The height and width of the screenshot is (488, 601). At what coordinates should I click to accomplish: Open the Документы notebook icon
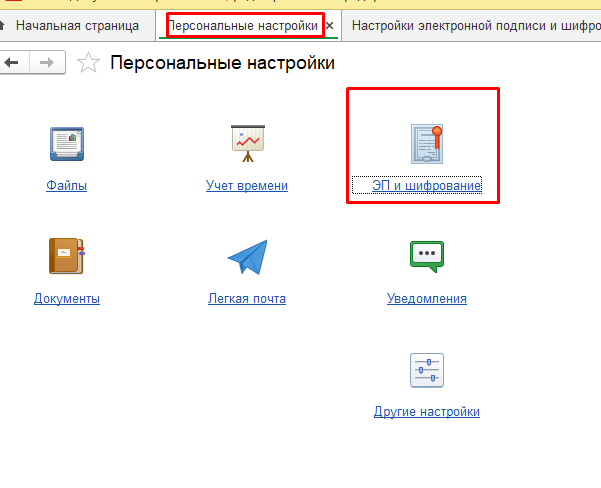[67, 256]
